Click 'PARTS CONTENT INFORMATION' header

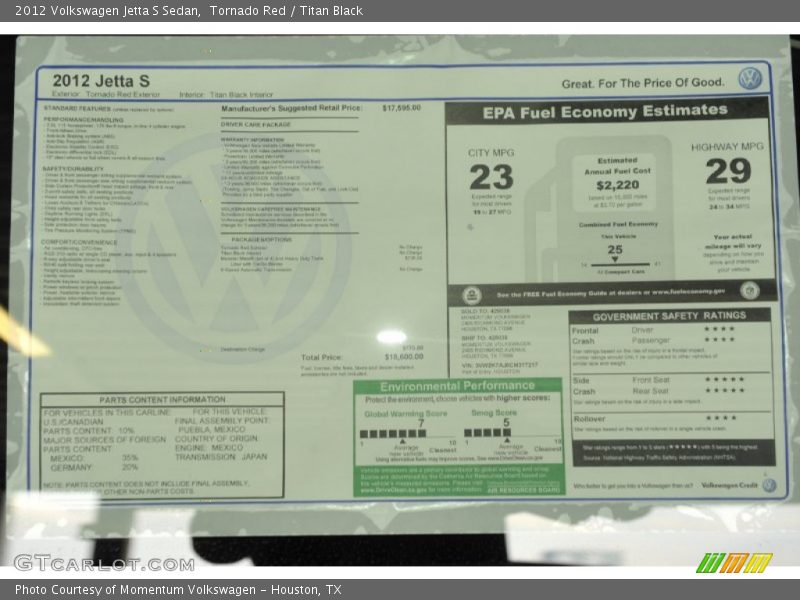162,399
